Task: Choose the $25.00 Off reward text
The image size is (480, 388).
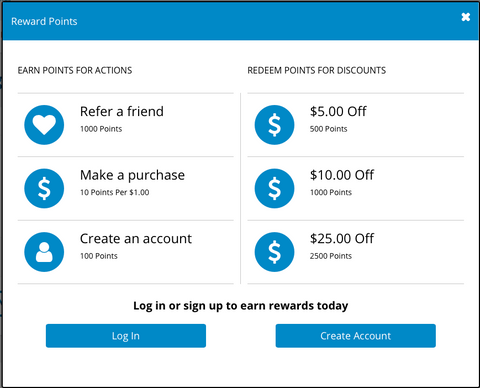Action: click(342, 238)
